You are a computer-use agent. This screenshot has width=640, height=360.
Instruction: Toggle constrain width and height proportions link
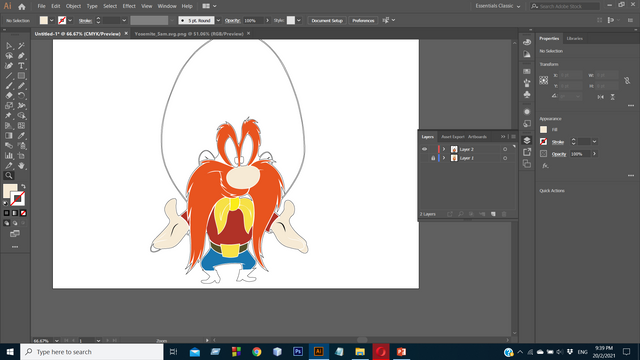click(627, 81)
